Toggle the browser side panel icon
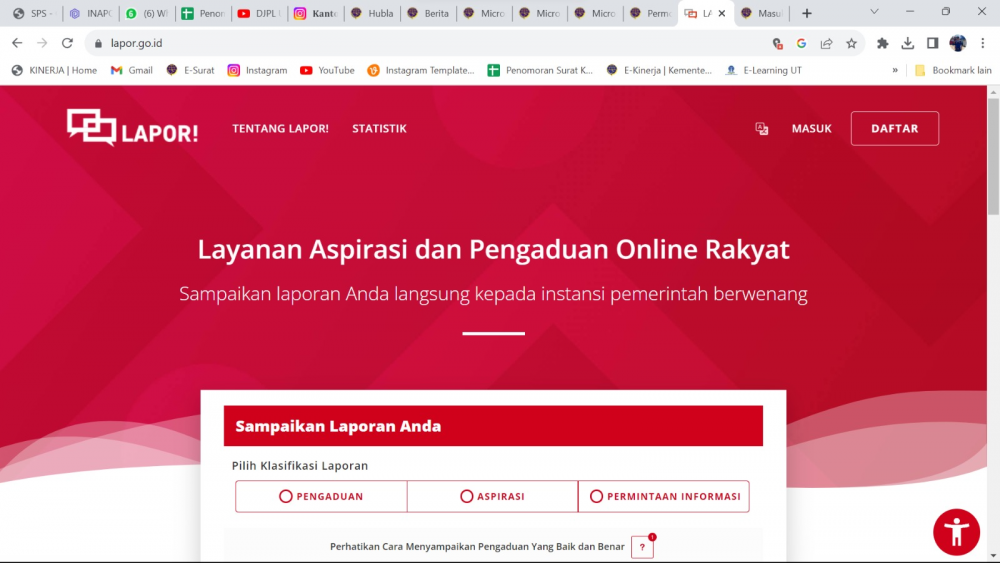The width and height of the screenshot is (1000, 563). click(x=932, y=43)
